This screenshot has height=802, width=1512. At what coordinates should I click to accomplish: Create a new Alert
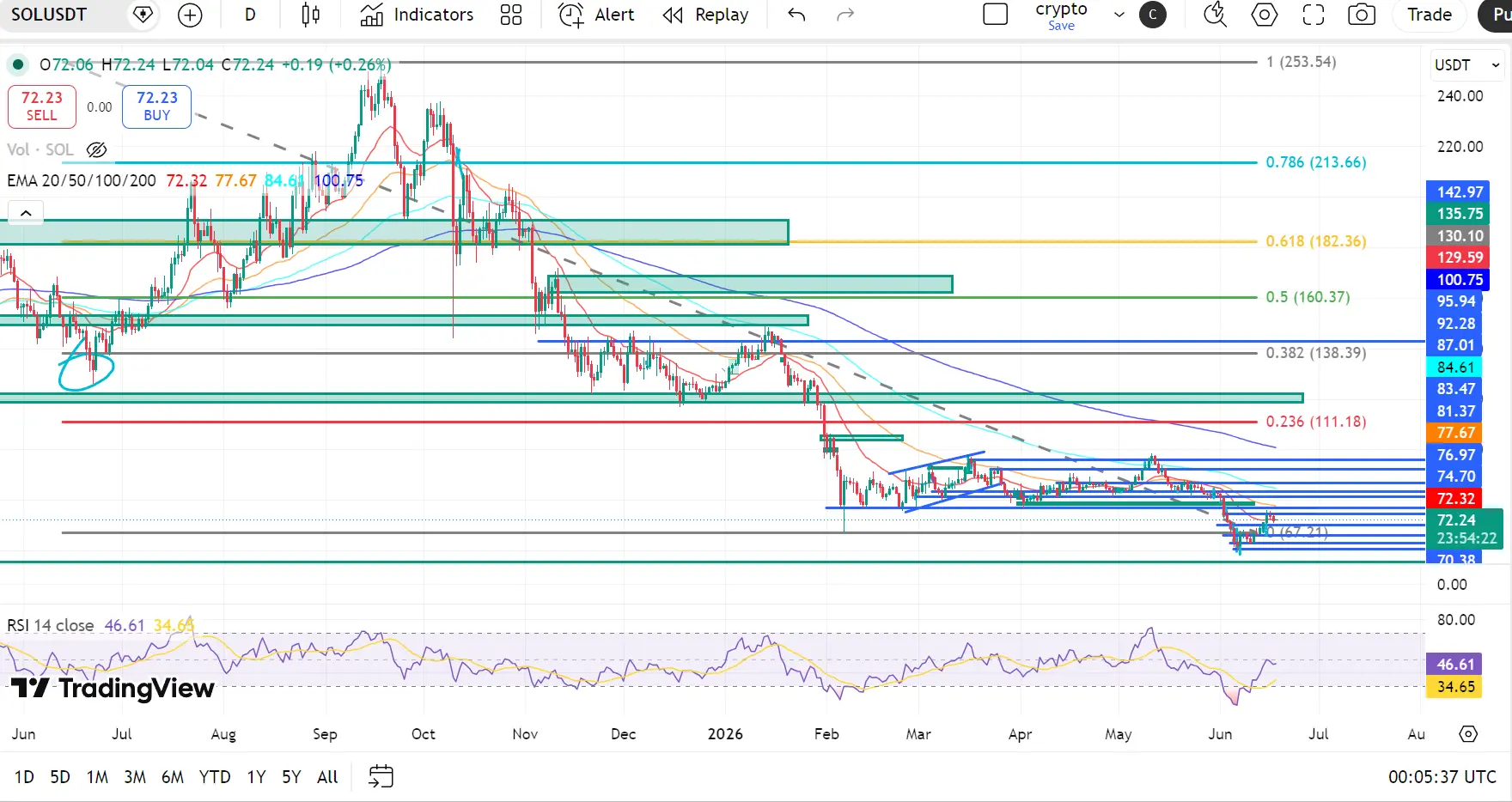click(596, 15)
